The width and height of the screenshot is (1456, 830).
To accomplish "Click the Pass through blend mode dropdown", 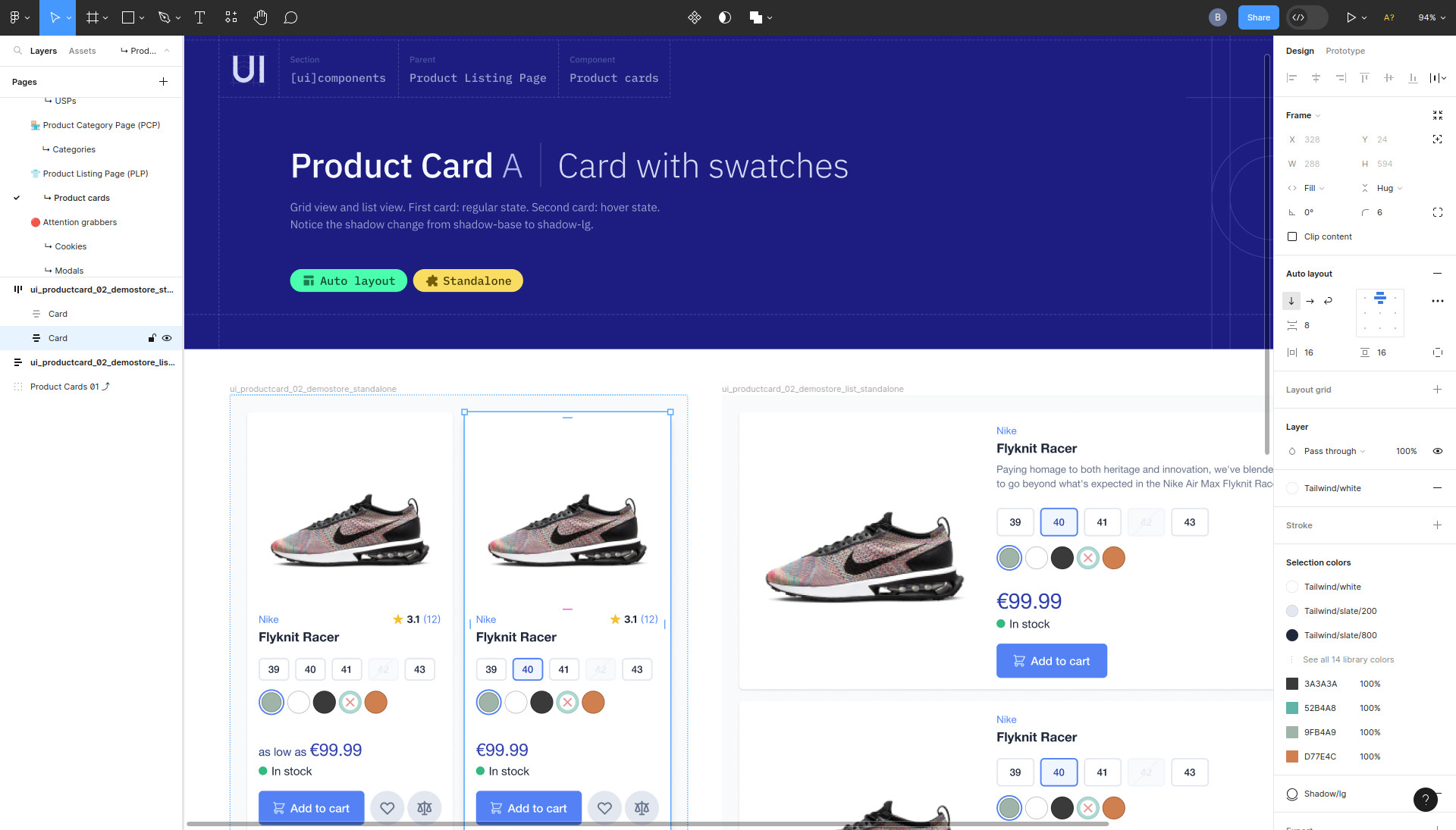I will coord(1334,451).
